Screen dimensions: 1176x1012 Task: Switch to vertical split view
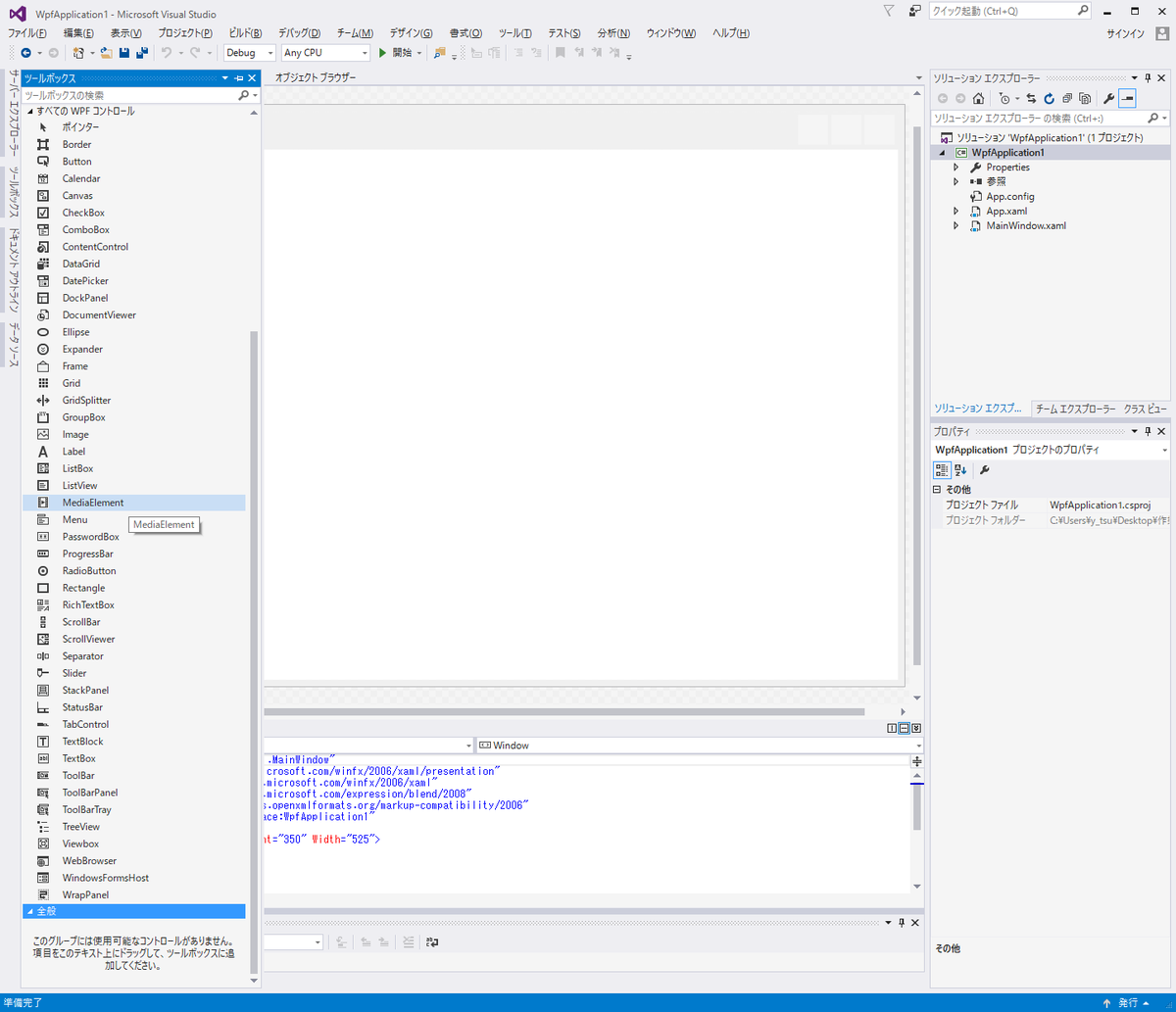click(x=892, y=728)
